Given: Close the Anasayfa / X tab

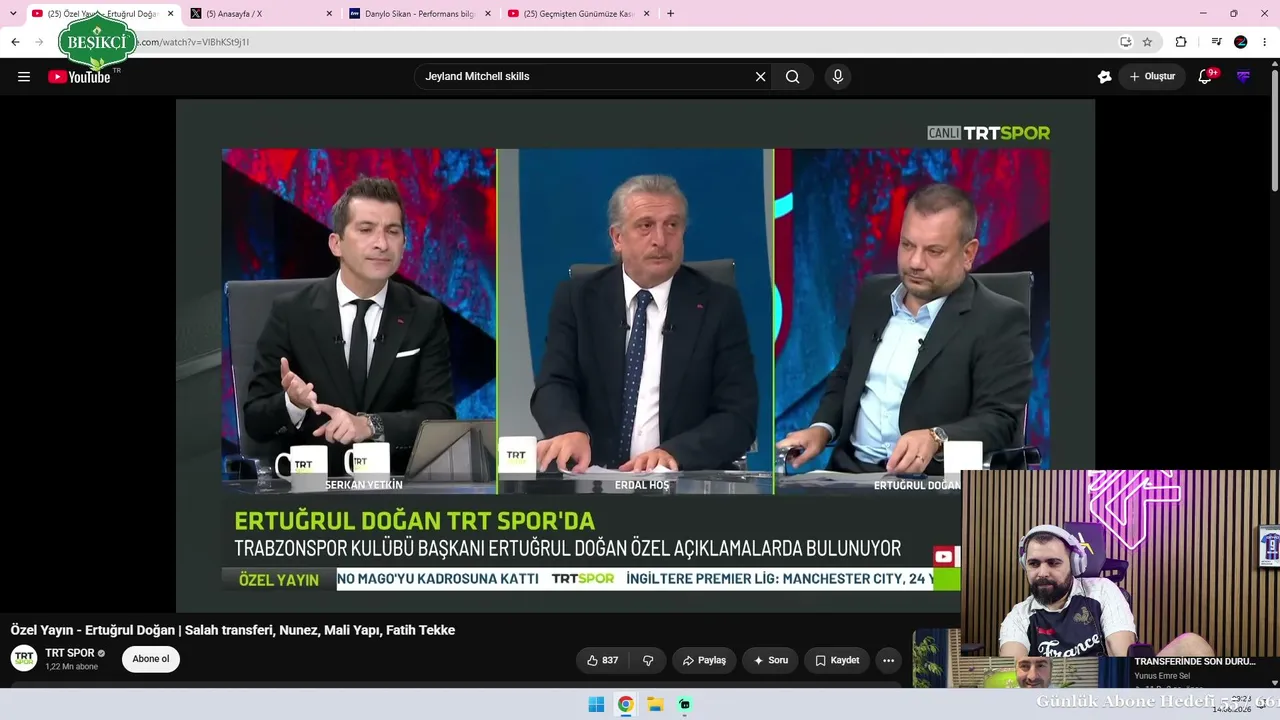Looking at the screenshot, I should pos(329,14).
